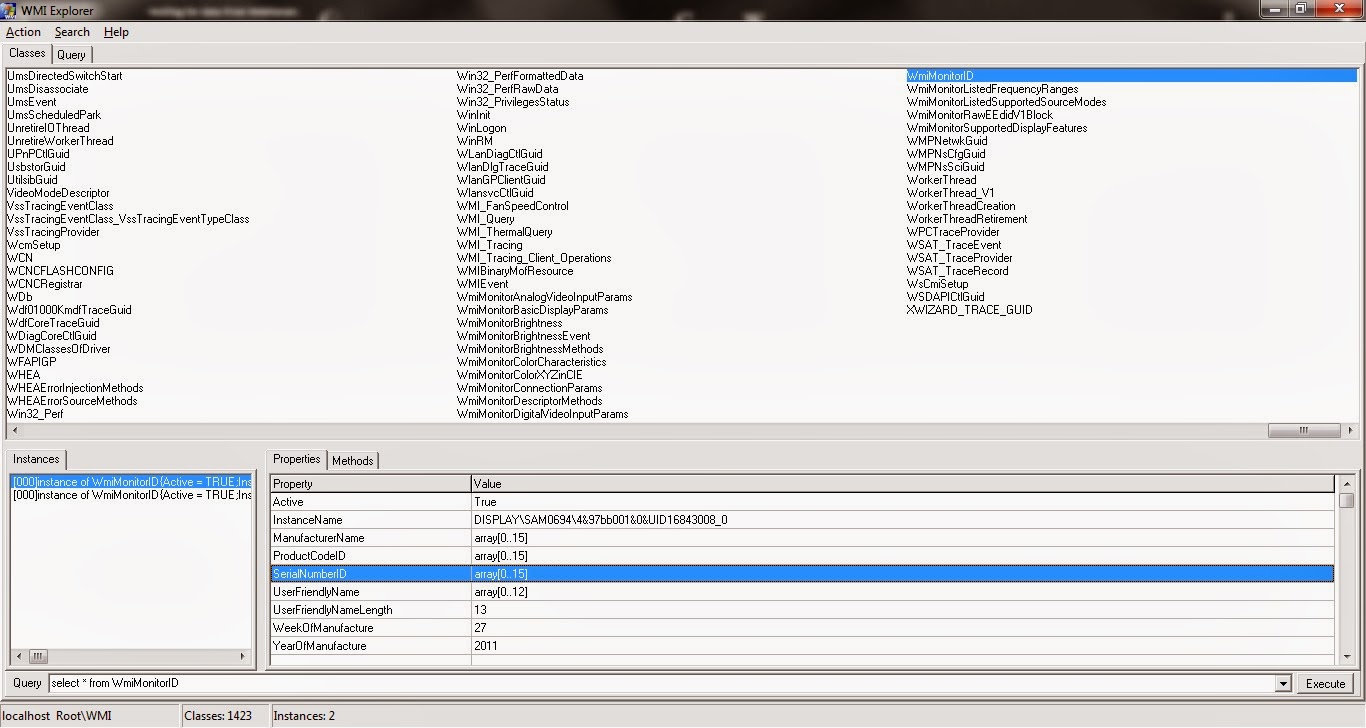Select the VideoModeDescriptor class
The width and height of the screenshot is (1366, 728).
[58, 193]
